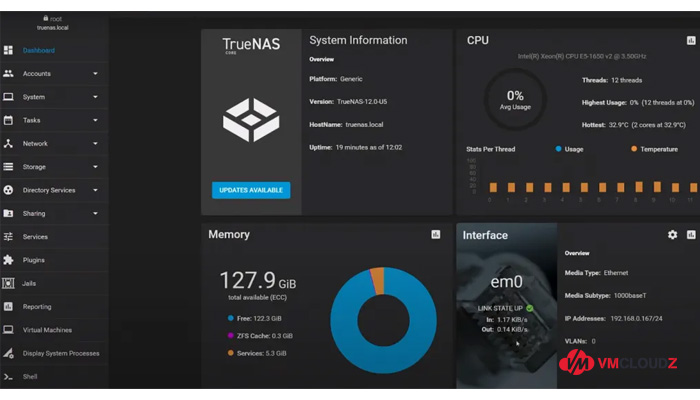Open the Dashboard menu item
This screenshot has width=700, height=400.
tap(54, 50)
